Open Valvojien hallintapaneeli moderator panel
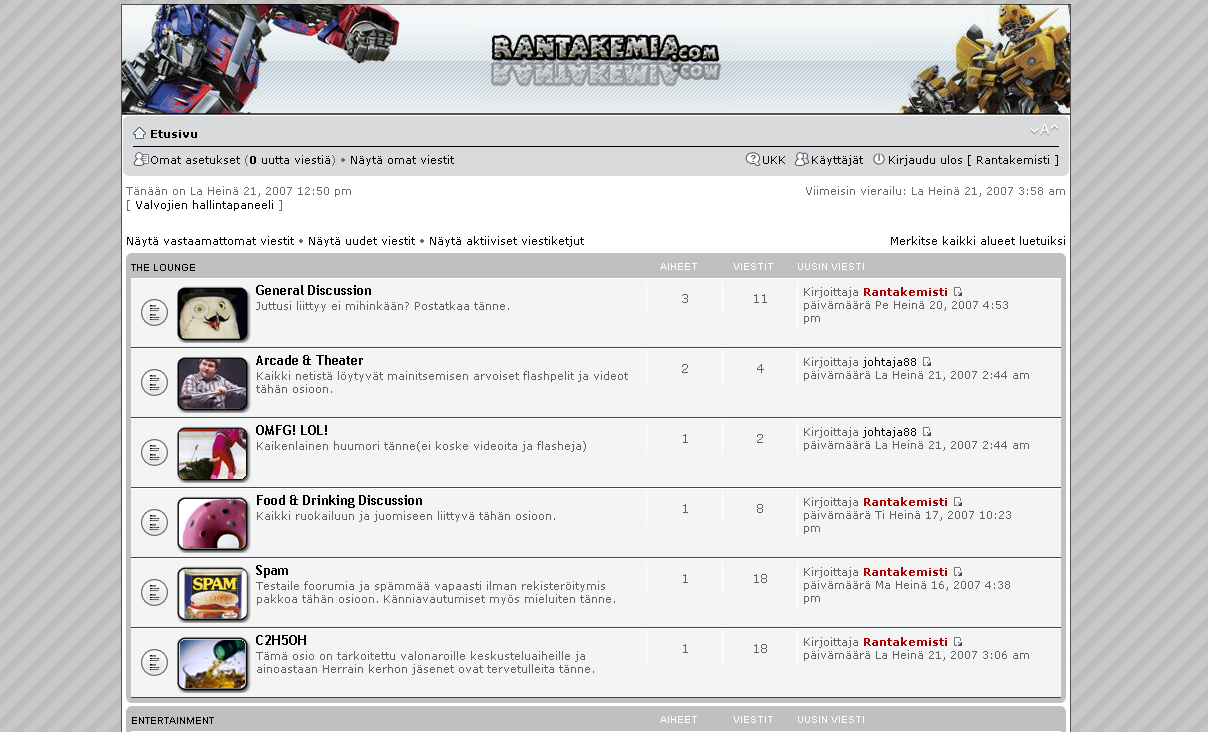Viewport: 1208px width, 732px height. 204,205
